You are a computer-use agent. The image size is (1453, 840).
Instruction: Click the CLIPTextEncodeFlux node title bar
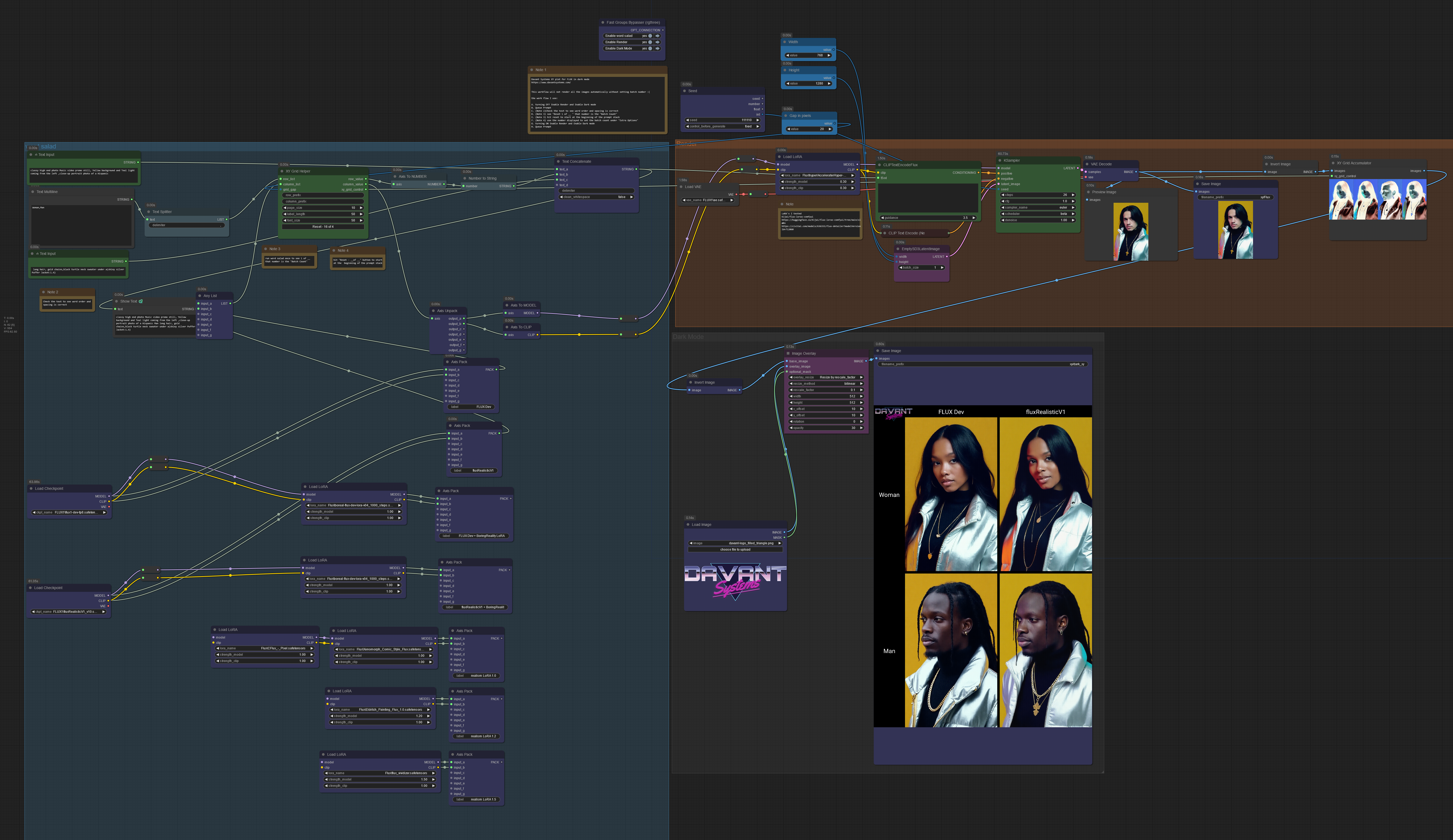tap(900, 165)
